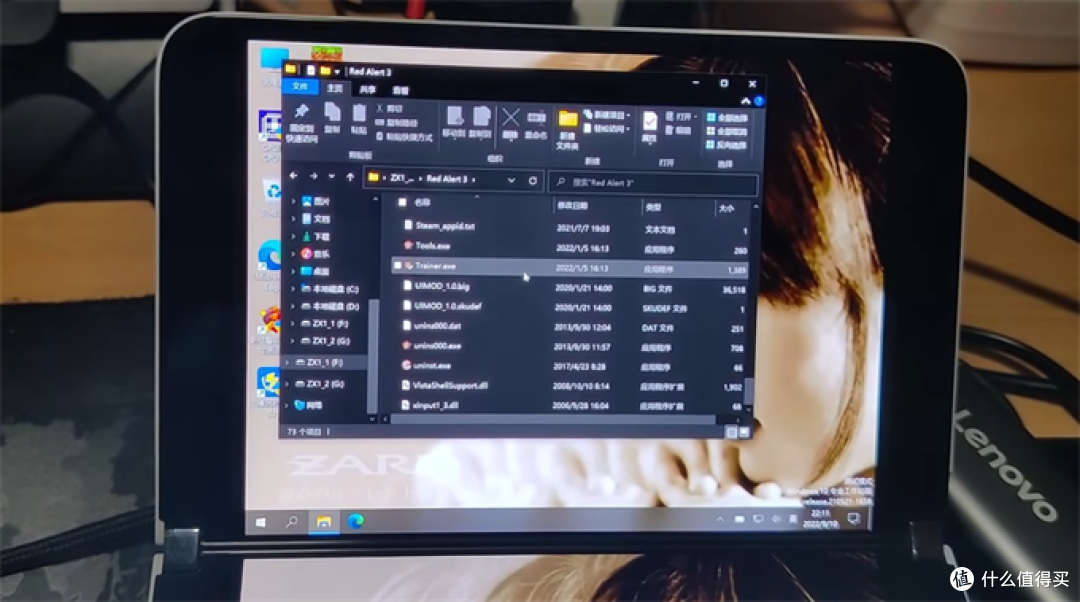The height and width of the screenshot is (602, 1080).
Task: Select the Steam_appid.txt file
Action: (x=444, y=225)
